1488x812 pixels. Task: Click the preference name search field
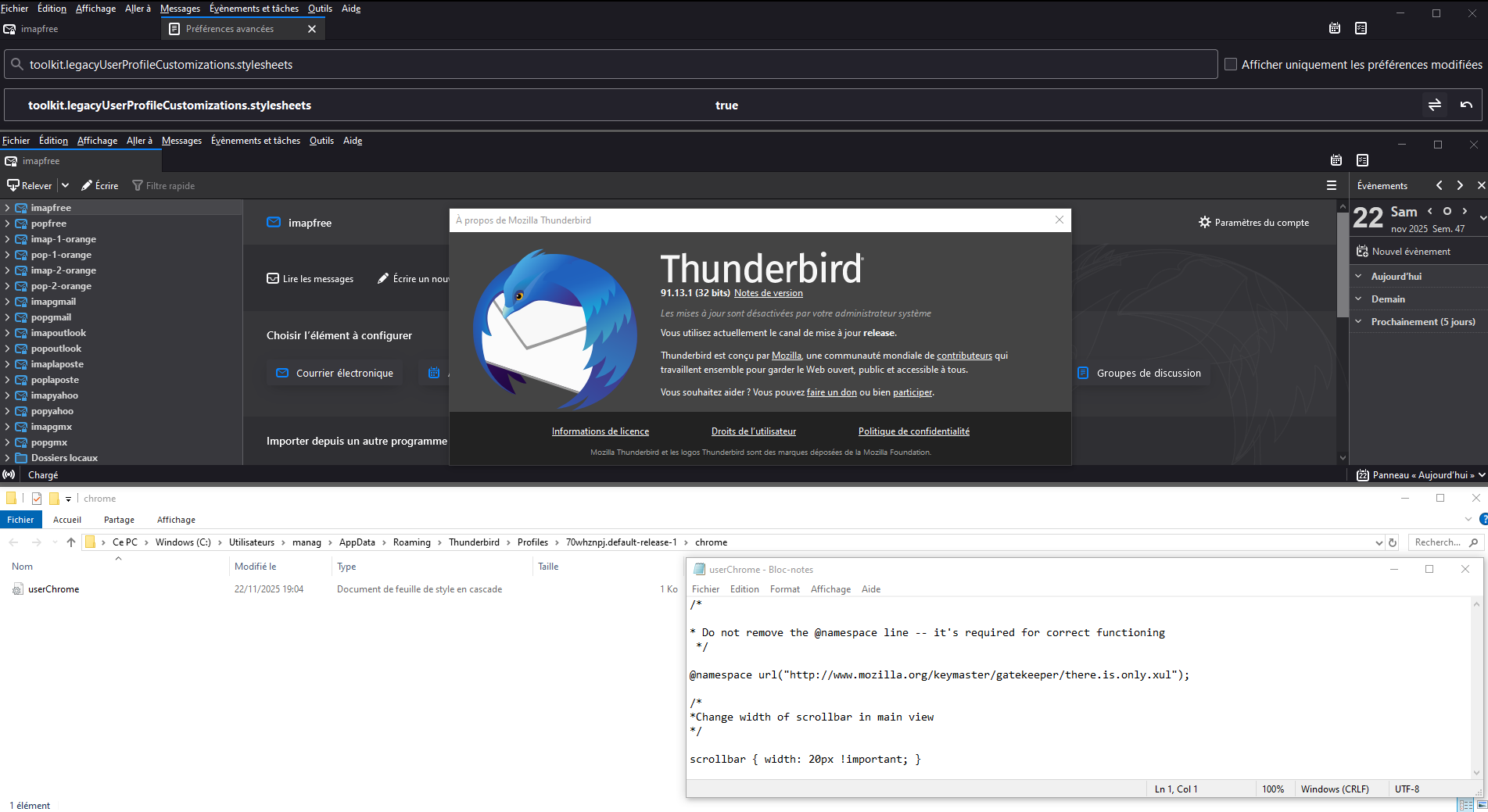click(x=611, y=64)
